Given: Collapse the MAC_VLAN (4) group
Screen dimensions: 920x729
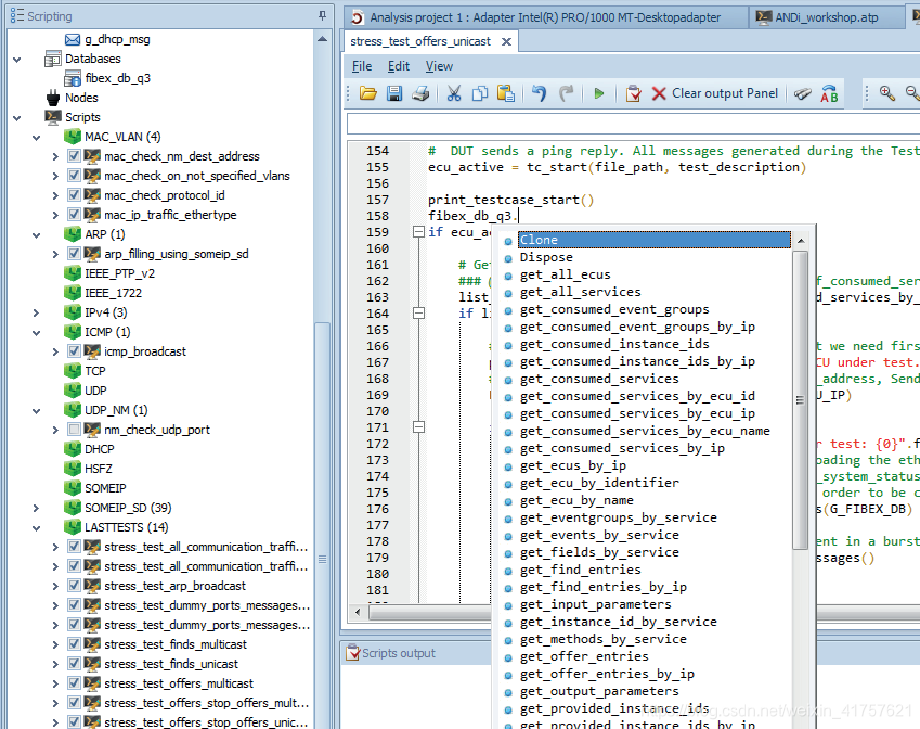Looking at the screenshot, I should [x=36, y=137].
